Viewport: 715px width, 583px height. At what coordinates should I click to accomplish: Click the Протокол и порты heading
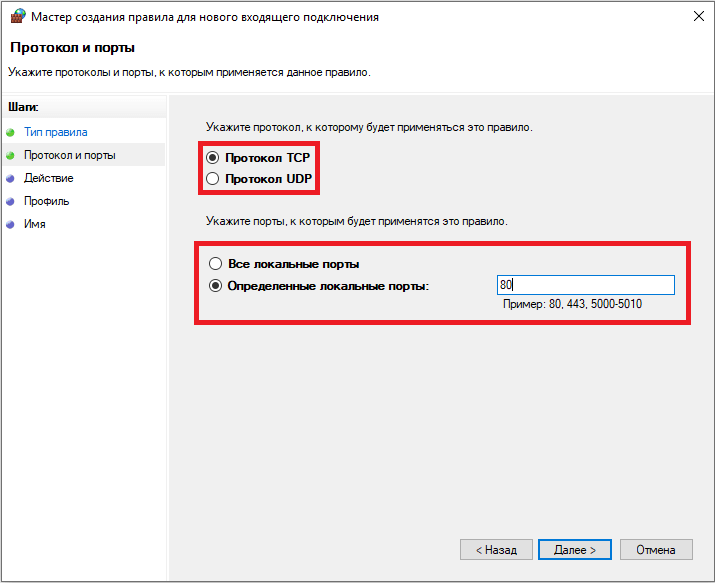tap(73, 47)
